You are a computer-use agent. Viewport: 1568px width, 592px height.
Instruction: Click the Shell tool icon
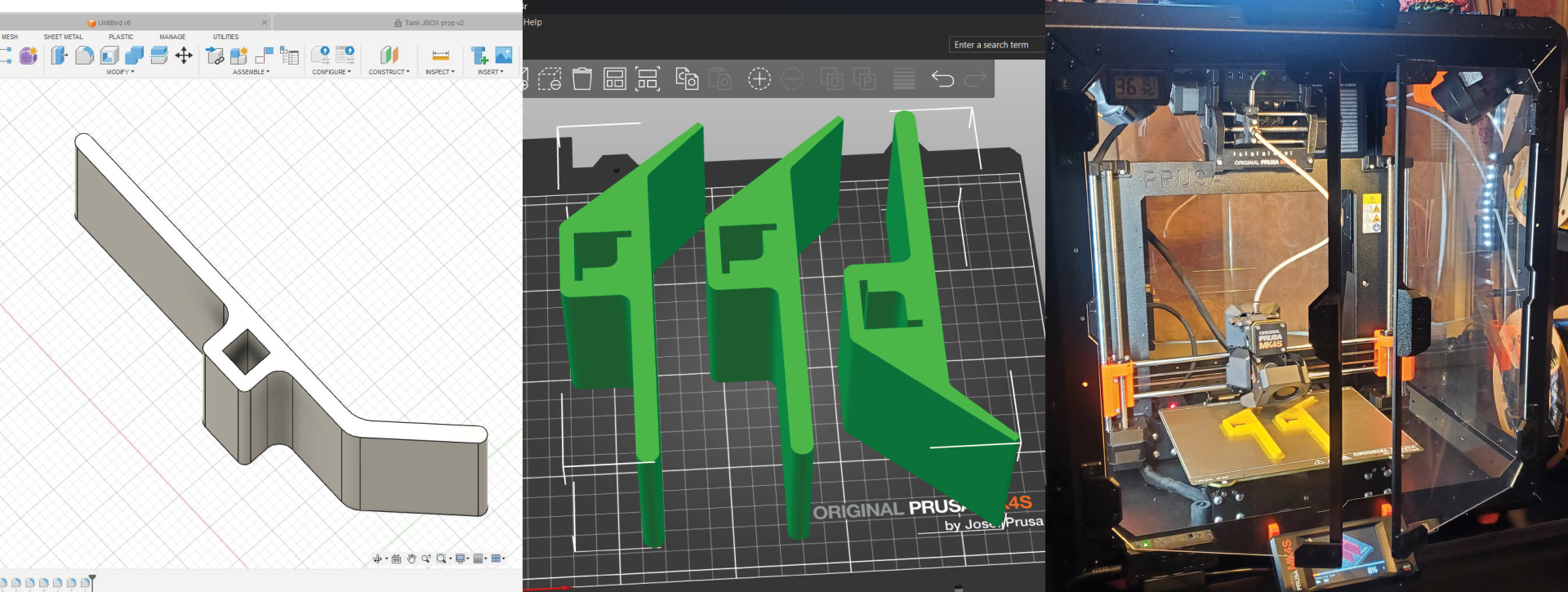[x=109, y=56]
